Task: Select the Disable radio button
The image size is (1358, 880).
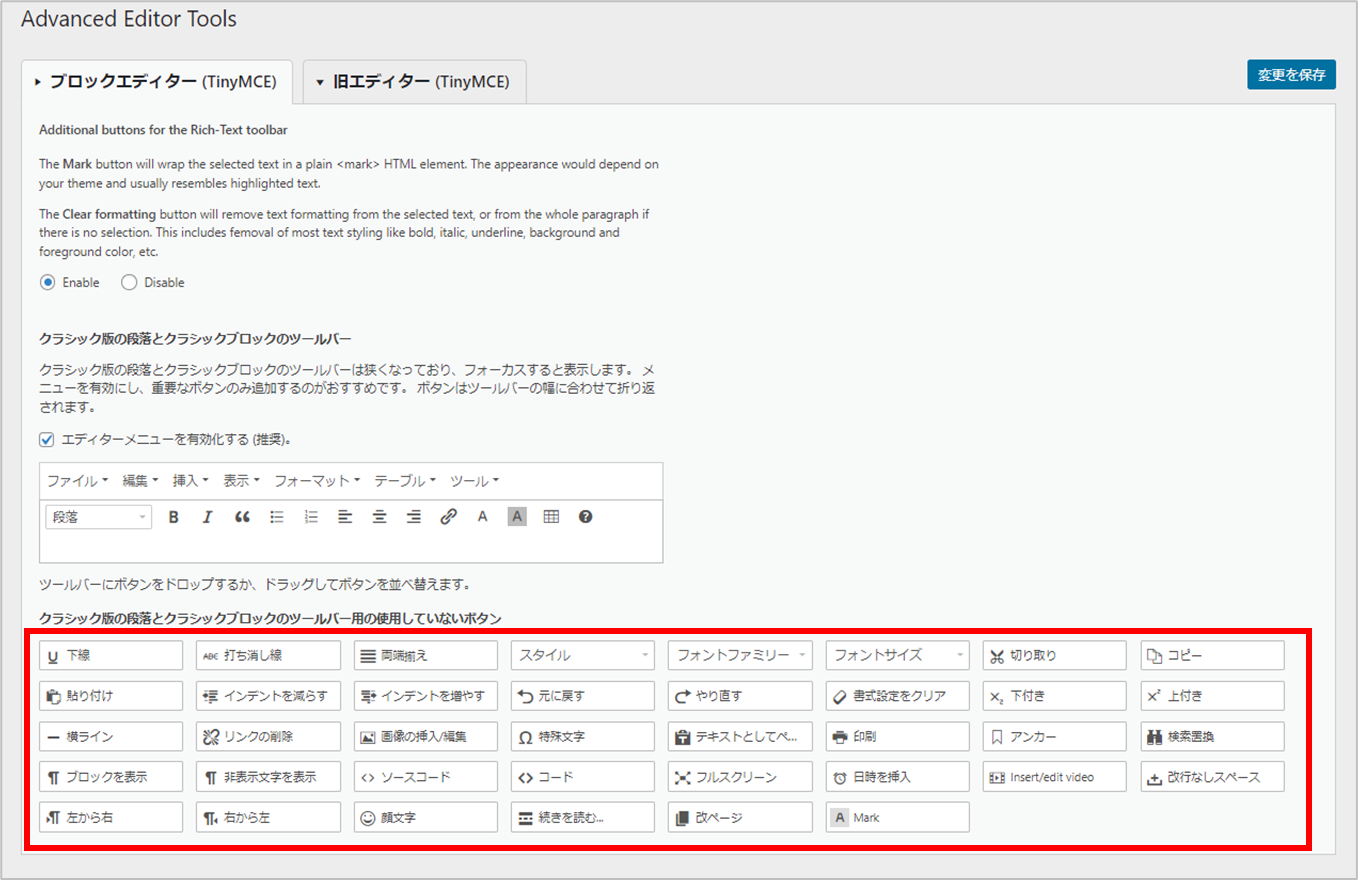Action: (x=129, y=282)
